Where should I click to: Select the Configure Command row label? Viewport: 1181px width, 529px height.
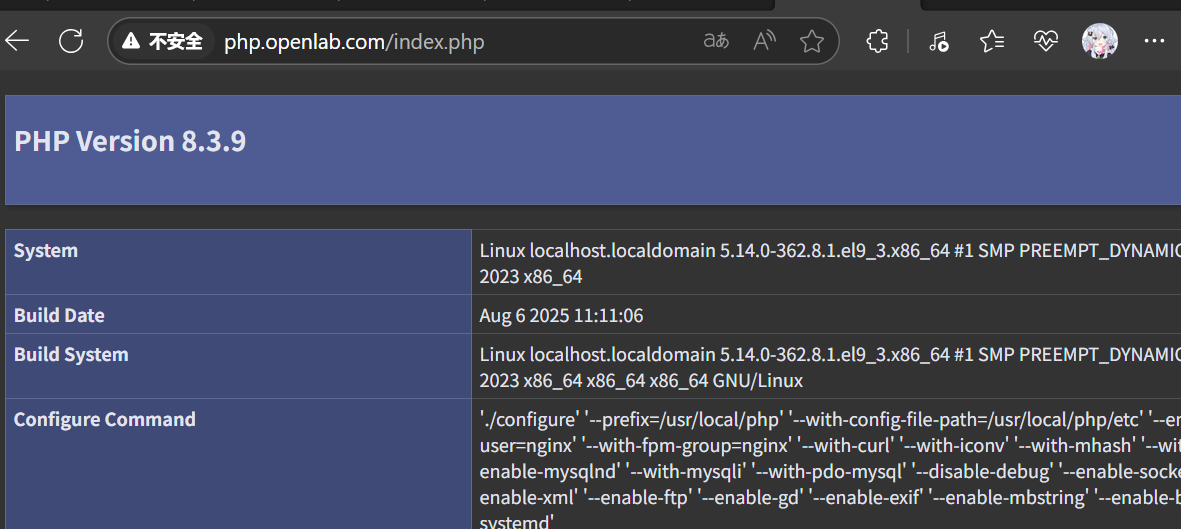coord(105,419)
